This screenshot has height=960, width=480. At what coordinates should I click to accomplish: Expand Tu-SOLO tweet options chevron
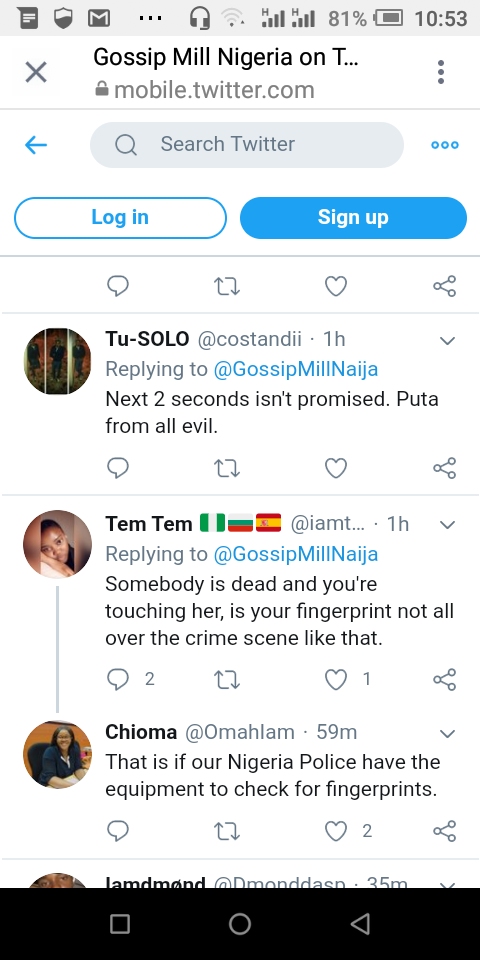pyautogui.click(x=448, y=340)
